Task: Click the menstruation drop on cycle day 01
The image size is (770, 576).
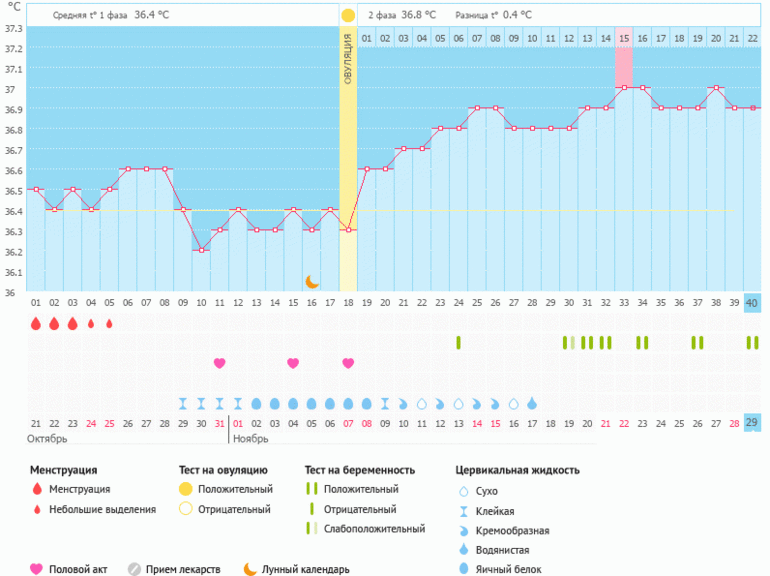Action: [x=35, y=323]
